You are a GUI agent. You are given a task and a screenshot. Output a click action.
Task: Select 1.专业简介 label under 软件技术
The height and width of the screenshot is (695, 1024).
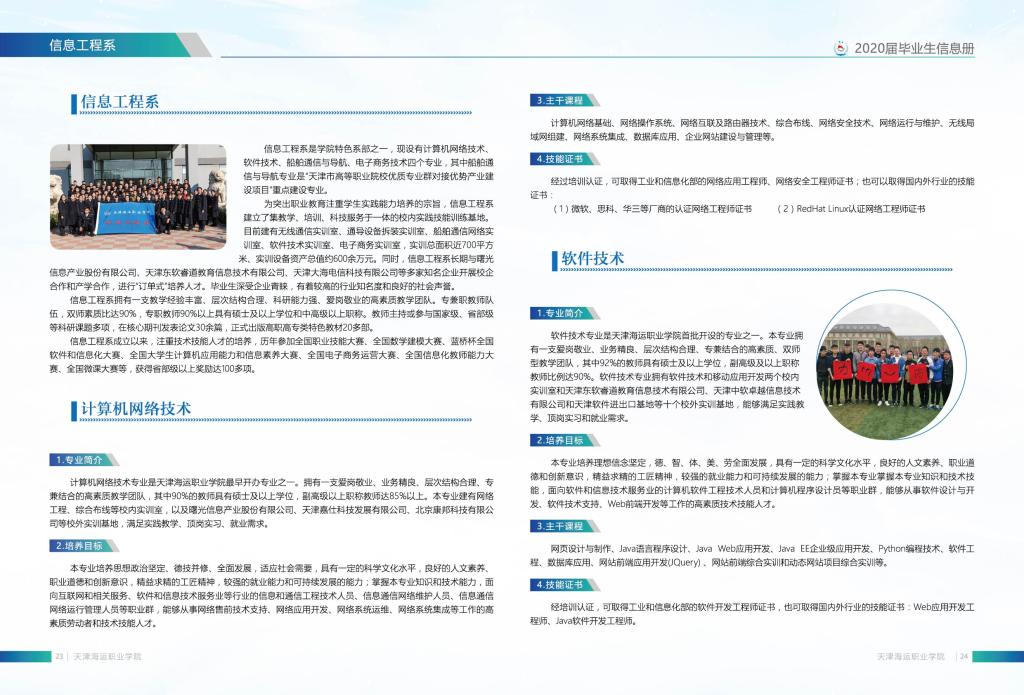tap(560, 313)
